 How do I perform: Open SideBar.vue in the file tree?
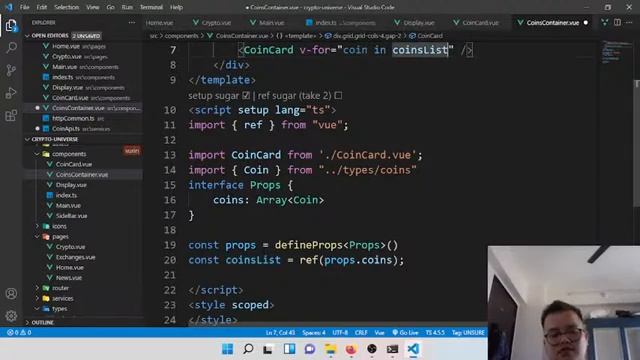point(71,216)
